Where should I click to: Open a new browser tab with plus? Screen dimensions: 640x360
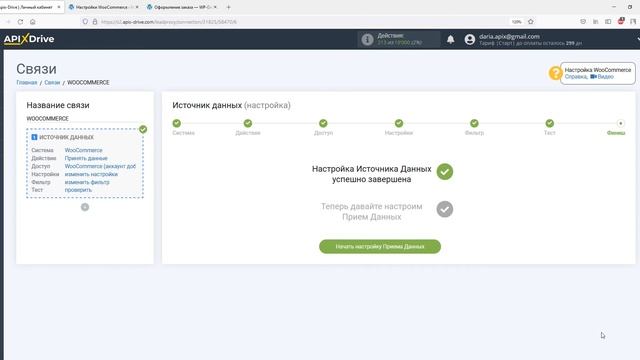pyautogui.click(x=229, y=7)
